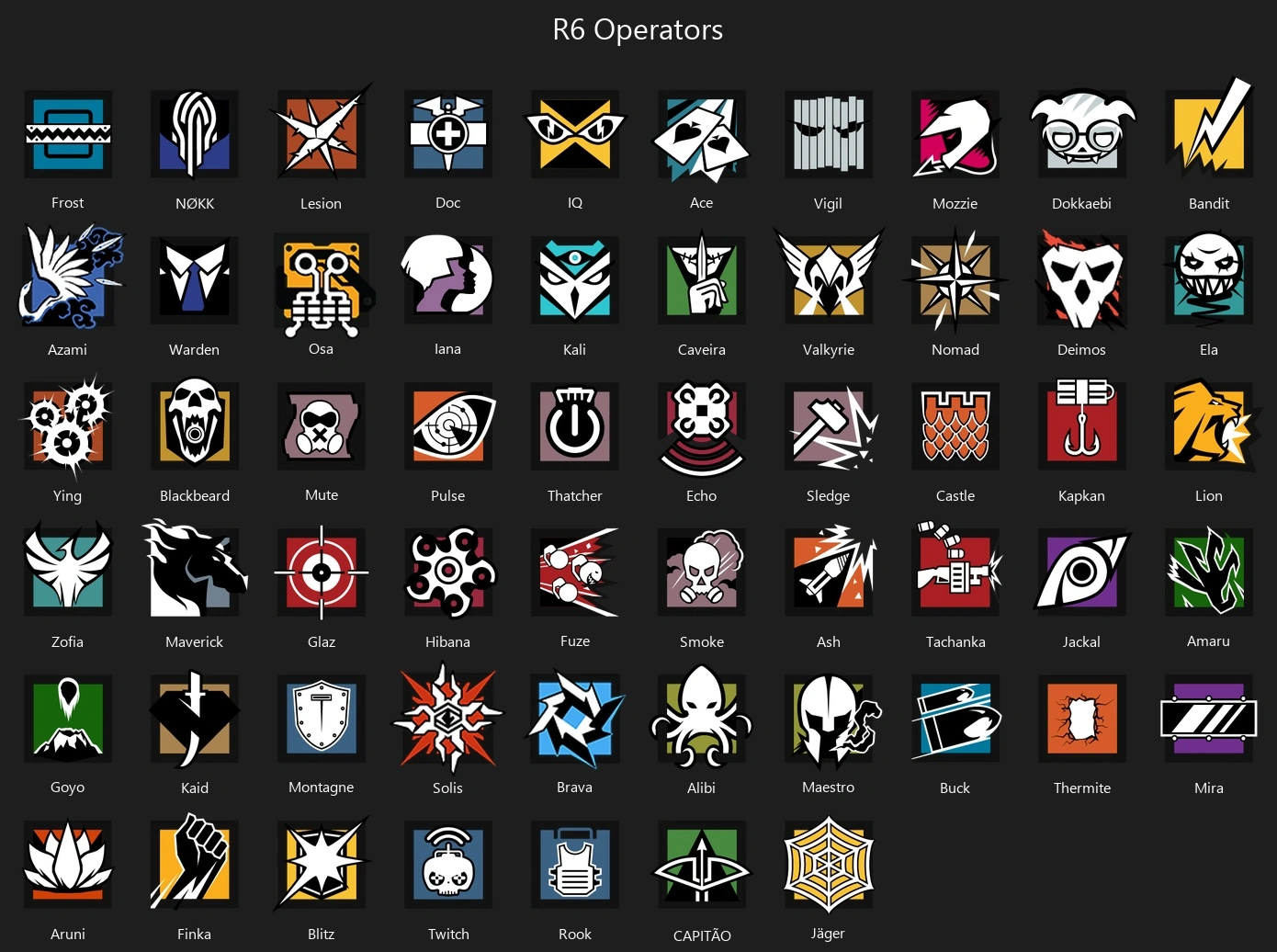Image resolution: width=1277 pixels, height=952 pixels.
Task: Choose the Glaz crosshair target icon
Action: point(322,572)
